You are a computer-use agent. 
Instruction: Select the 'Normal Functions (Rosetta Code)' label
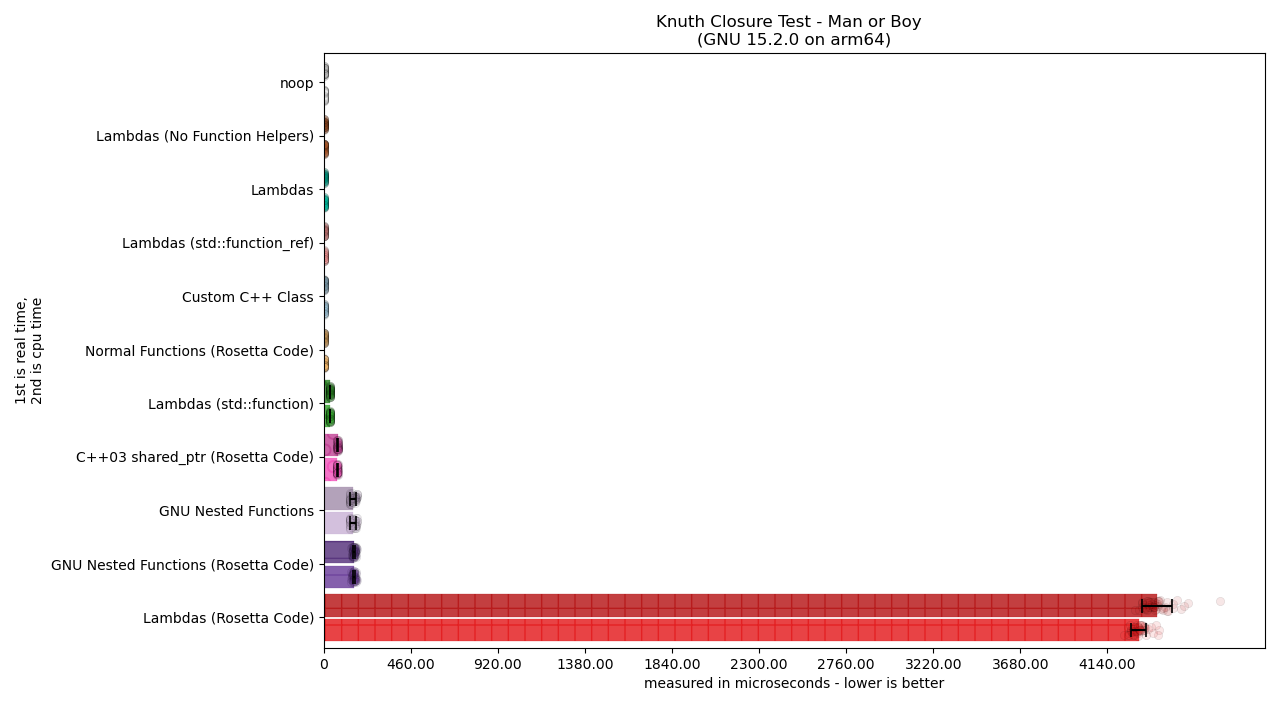click(x=199, y=351)
